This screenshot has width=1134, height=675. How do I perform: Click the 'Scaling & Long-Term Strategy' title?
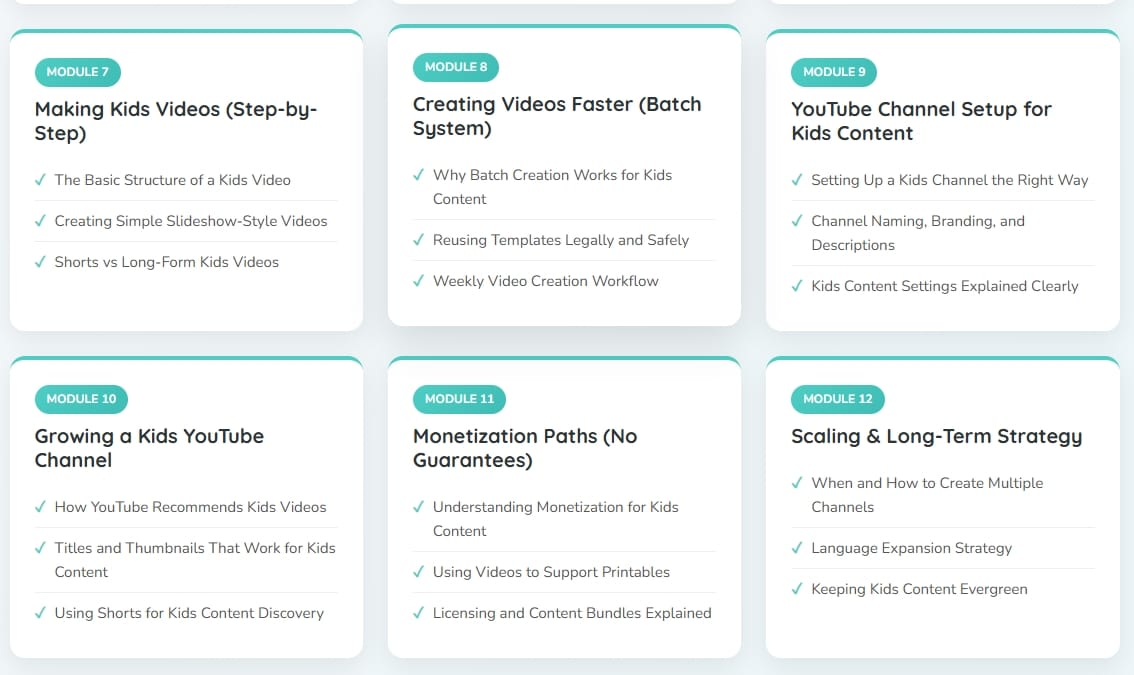[x=936, y=436]
